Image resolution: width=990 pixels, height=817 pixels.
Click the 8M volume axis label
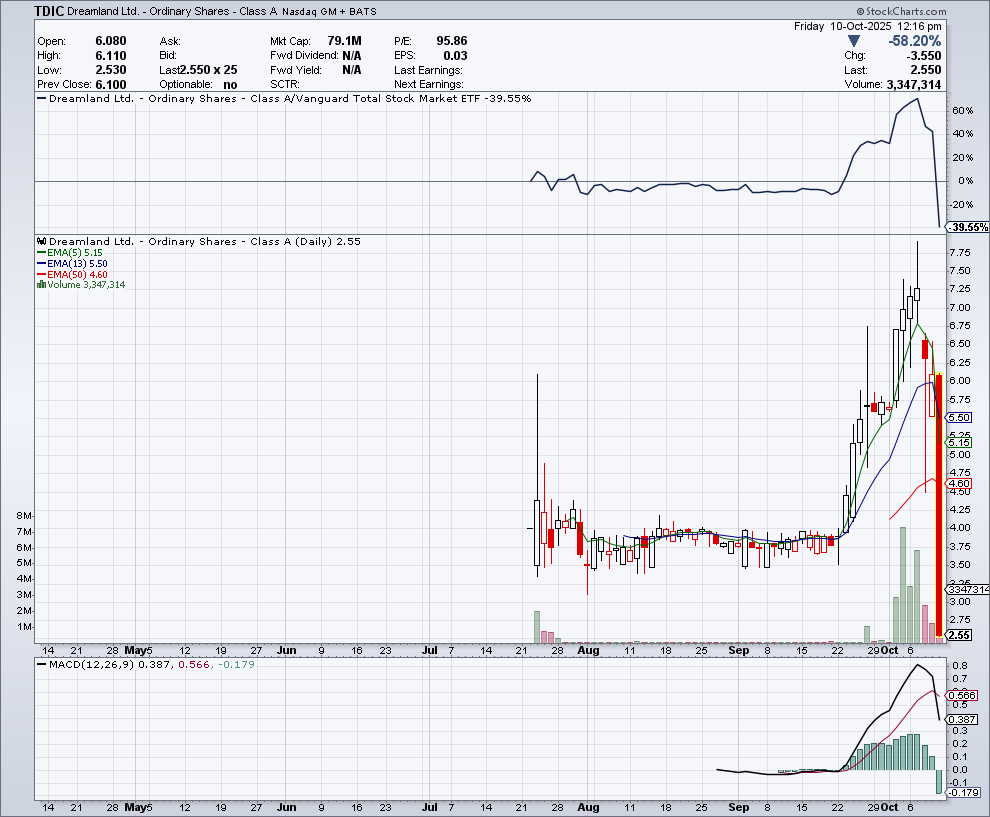click(x=24, y=516)
